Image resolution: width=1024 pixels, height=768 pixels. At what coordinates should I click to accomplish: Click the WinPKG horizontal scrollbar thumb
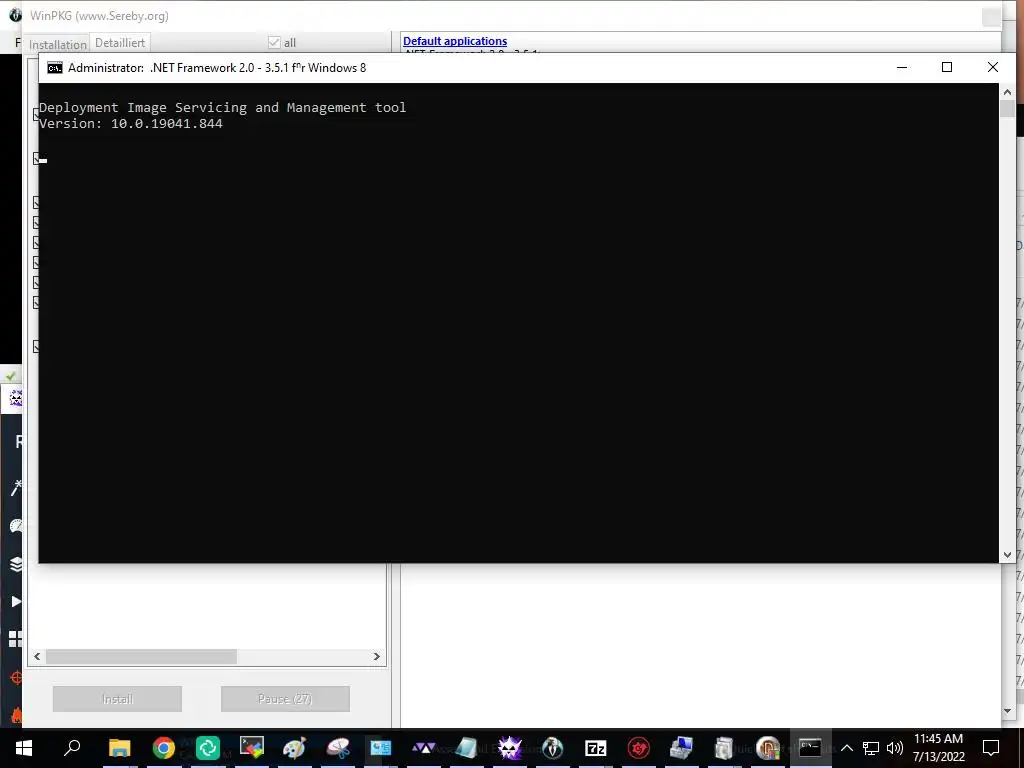pos(141,656)
